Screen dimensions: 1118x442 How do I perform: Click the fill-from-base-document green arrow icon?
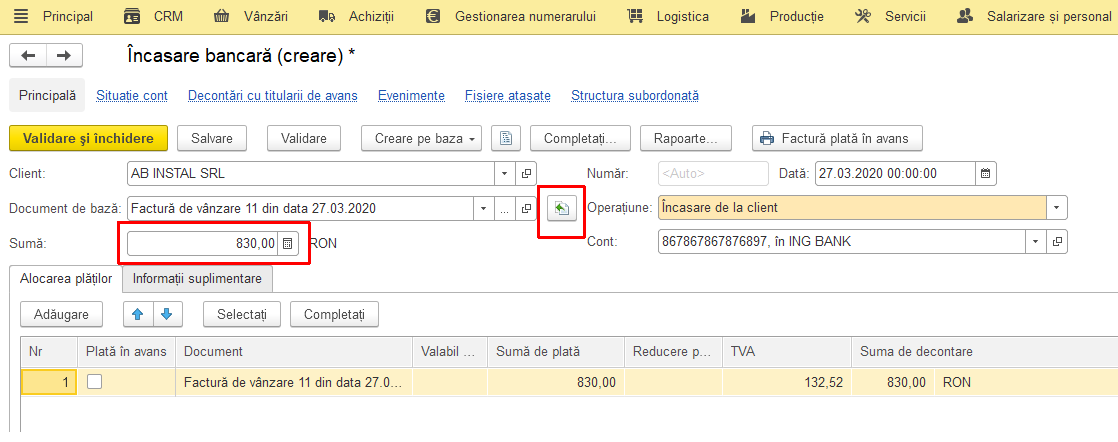tap(562, 209)
